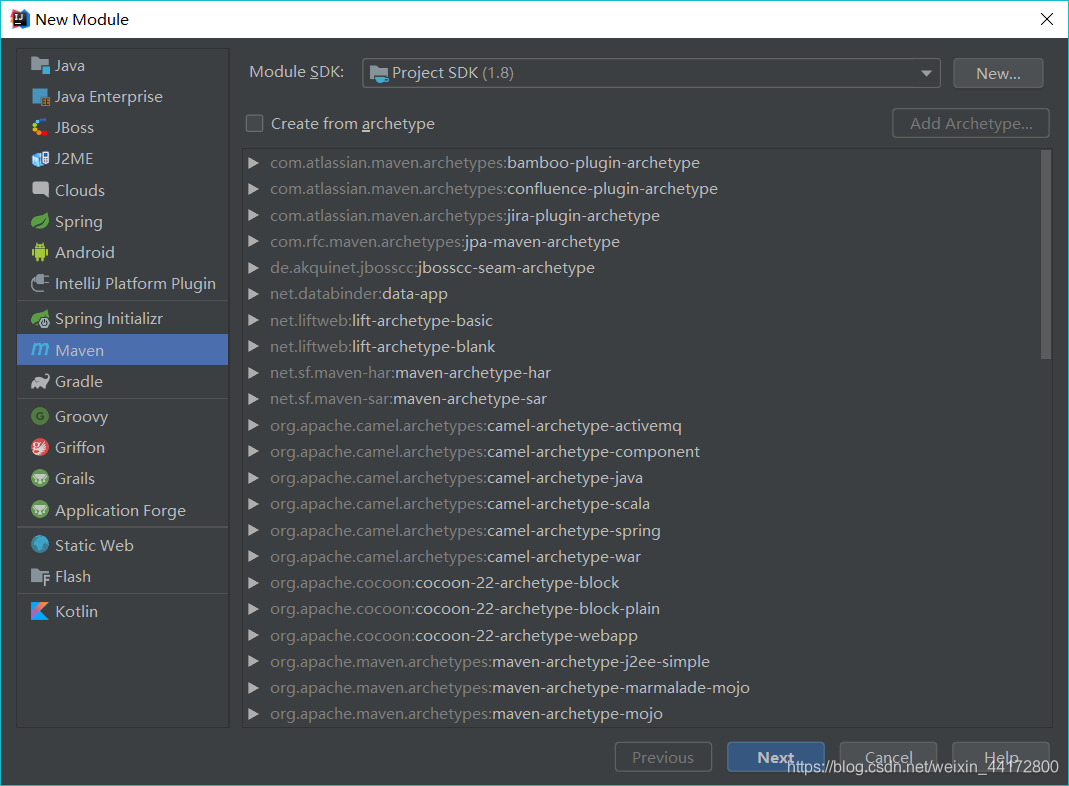This screenshot has height=786, width=1069.
Task: Select the Gradle module type label
Action: click(x=79, y=382)
